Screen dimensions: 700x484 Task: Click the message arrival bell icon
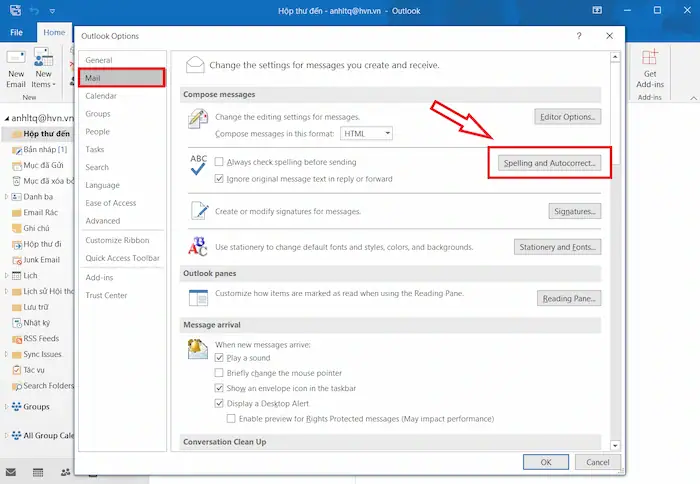[x=197, y=349]
